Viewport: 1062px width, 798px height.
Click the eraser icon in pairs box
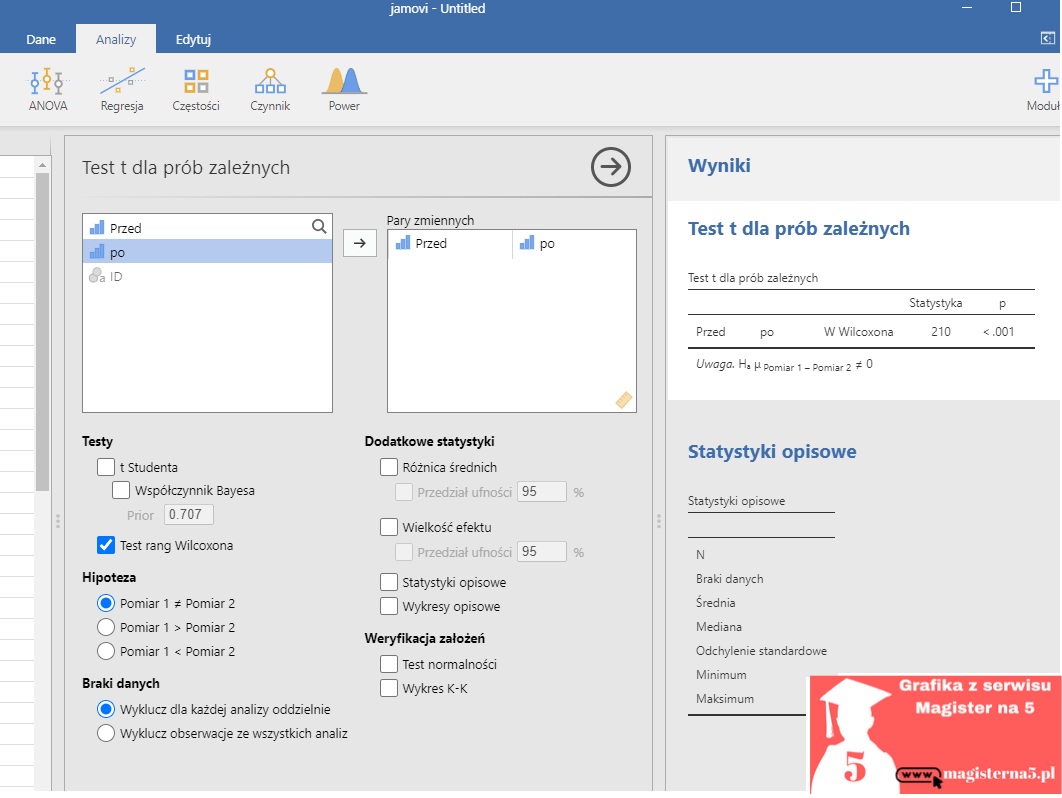624,400
